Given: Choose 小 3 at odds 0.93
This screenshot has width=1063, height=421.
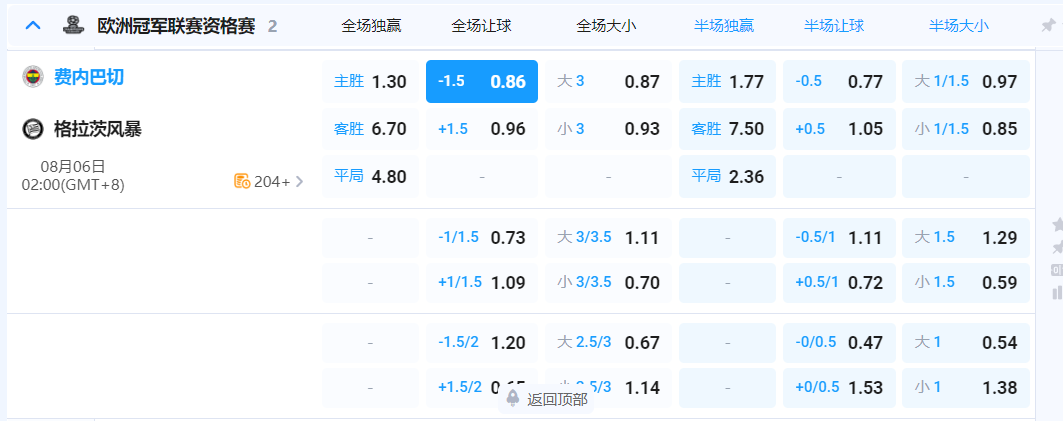Looking at the screenshot, I should coord(608,129).
